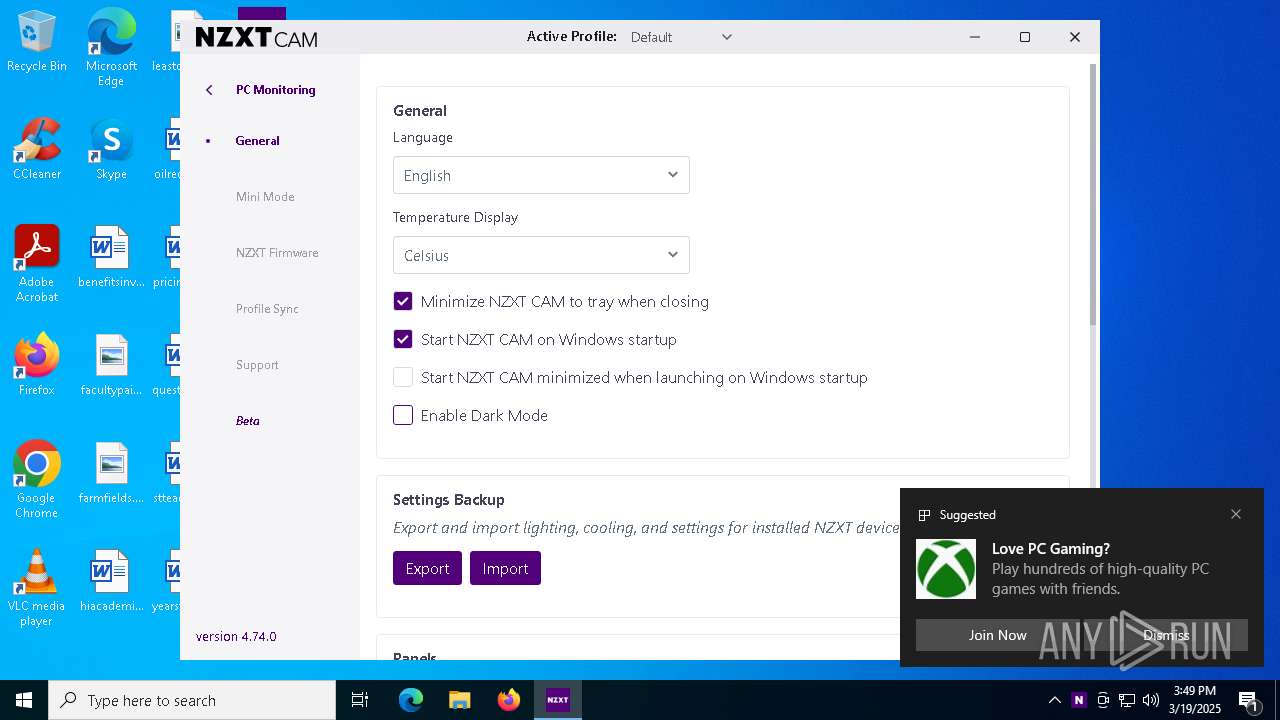The height and width of the screenshot is (720, 1280).
Task: Uncheck Start NZXT CAM on Windows startup
Action: pos(403,339)
